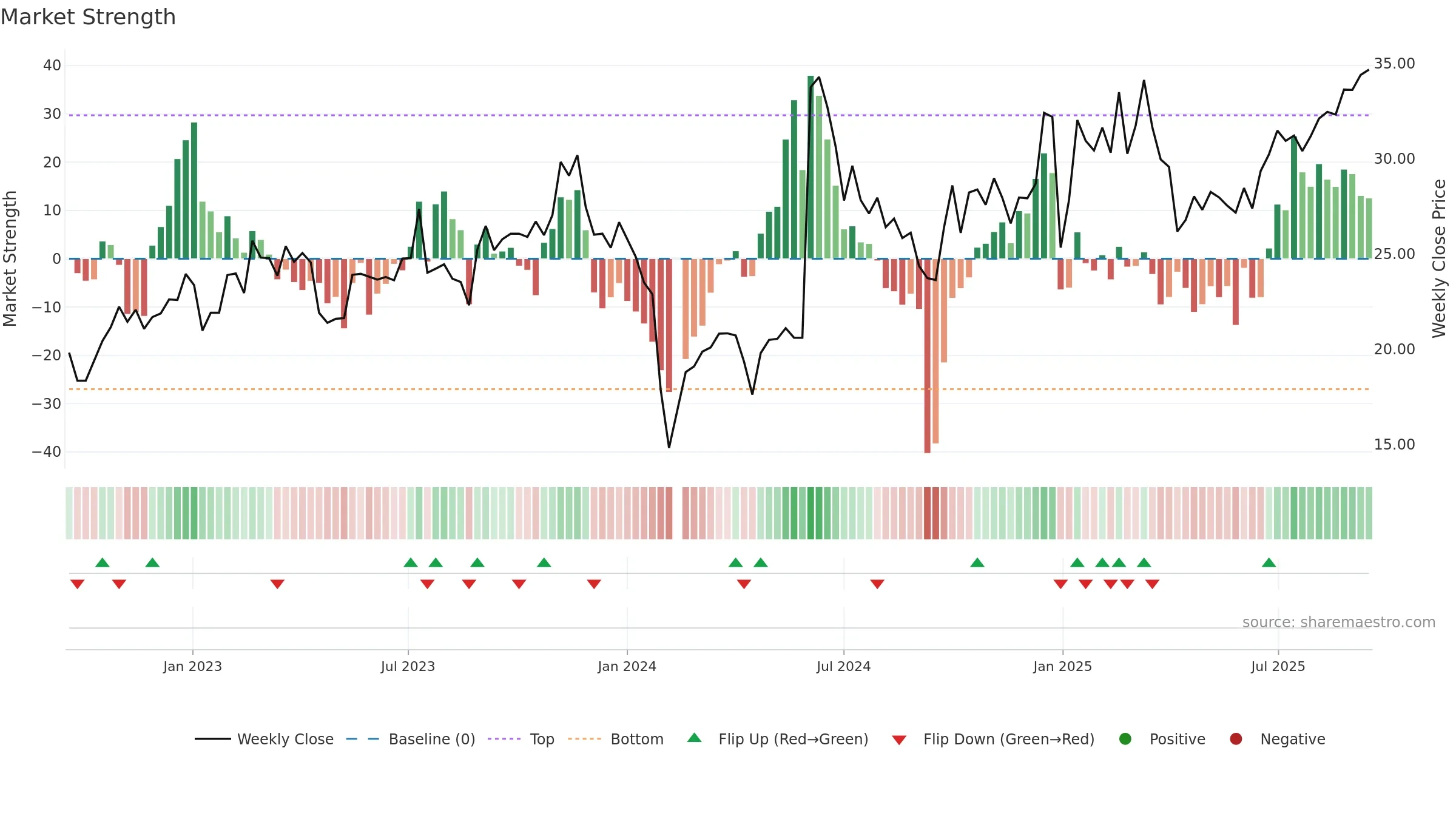Click the green Positive legend dot
Viewport: 1456px width, 819px height.
(1125, 739)
